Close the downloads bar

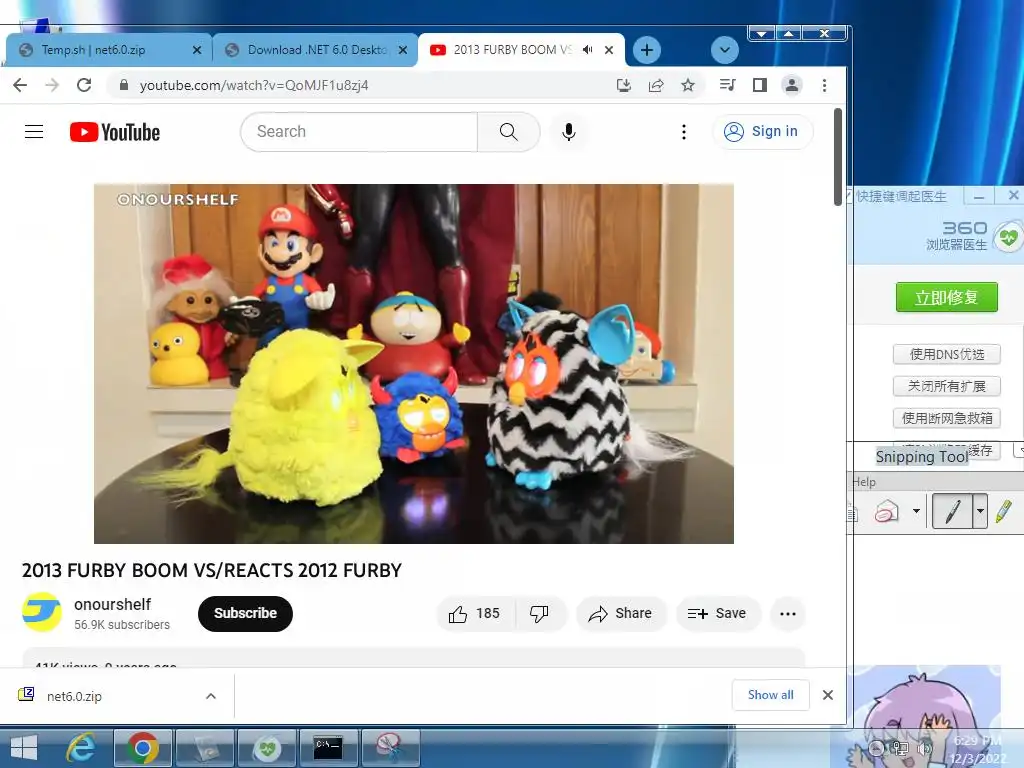point(828,696)
